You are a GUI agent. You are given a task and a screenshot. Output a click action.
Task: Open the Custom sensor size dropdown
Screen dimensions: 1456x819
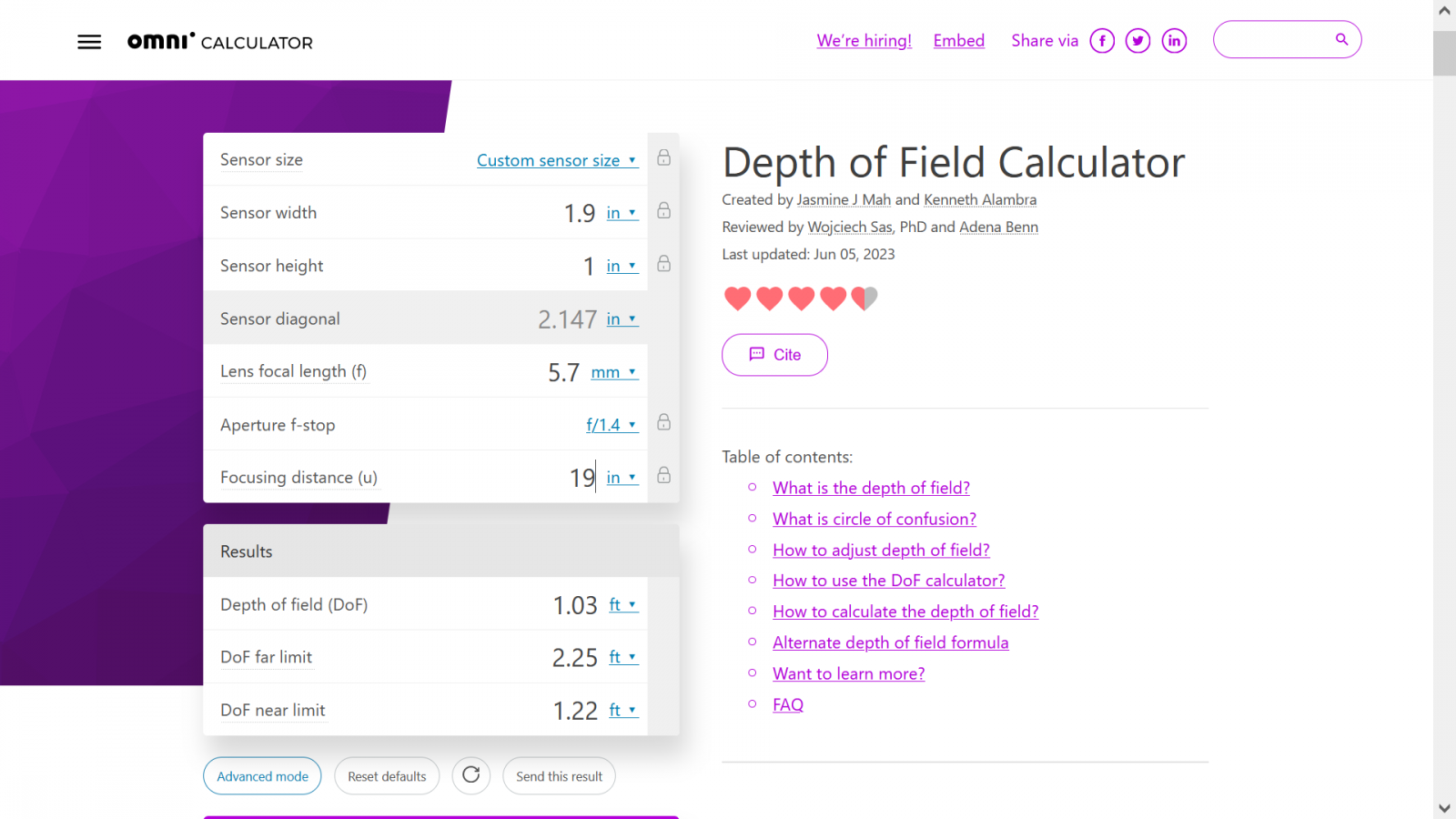pyautogui.click(x=556, y=160)
